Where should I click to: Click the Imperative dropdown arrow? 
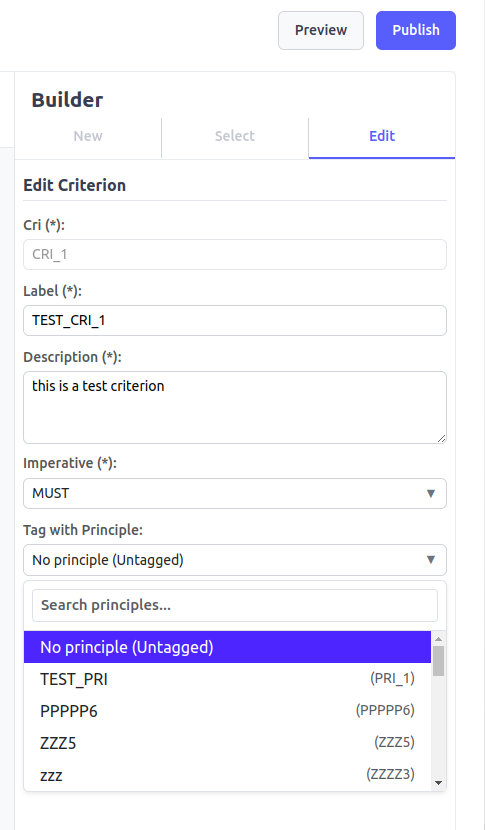[430, 493]
